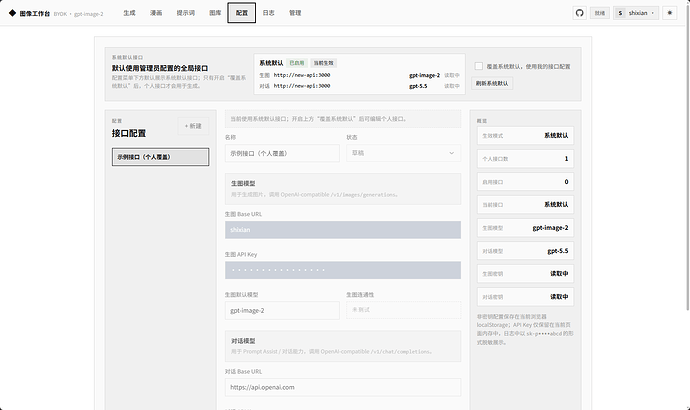Image resolution: width=690 pixels, height=410 pixels.
Task: Click the + 新建 button
Action: (x=193, y=126)
